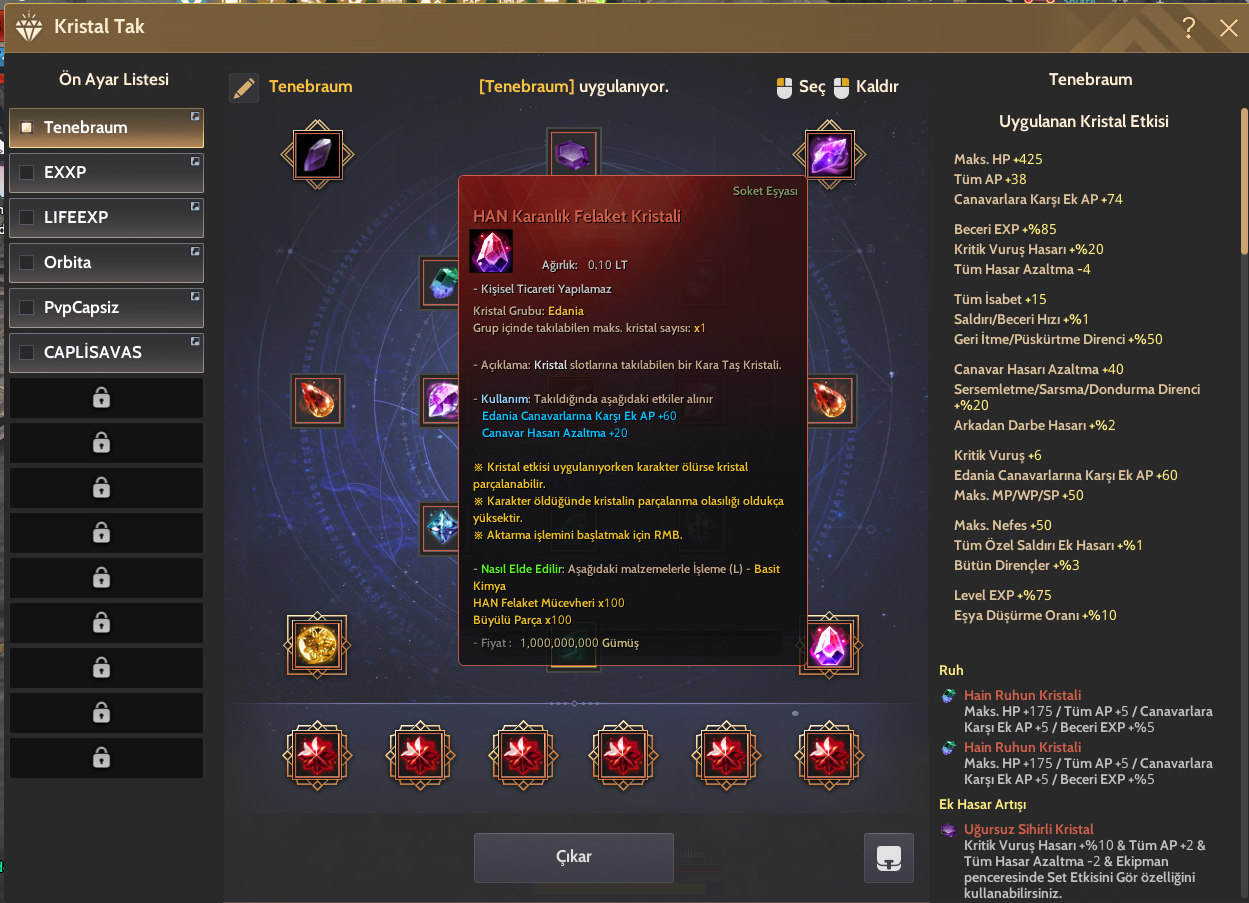The height and width of the screenshot is (903, 1249).
Task: Expand the CAPLİSAVAS preset corner arrow
Action: tap(195, 342)
